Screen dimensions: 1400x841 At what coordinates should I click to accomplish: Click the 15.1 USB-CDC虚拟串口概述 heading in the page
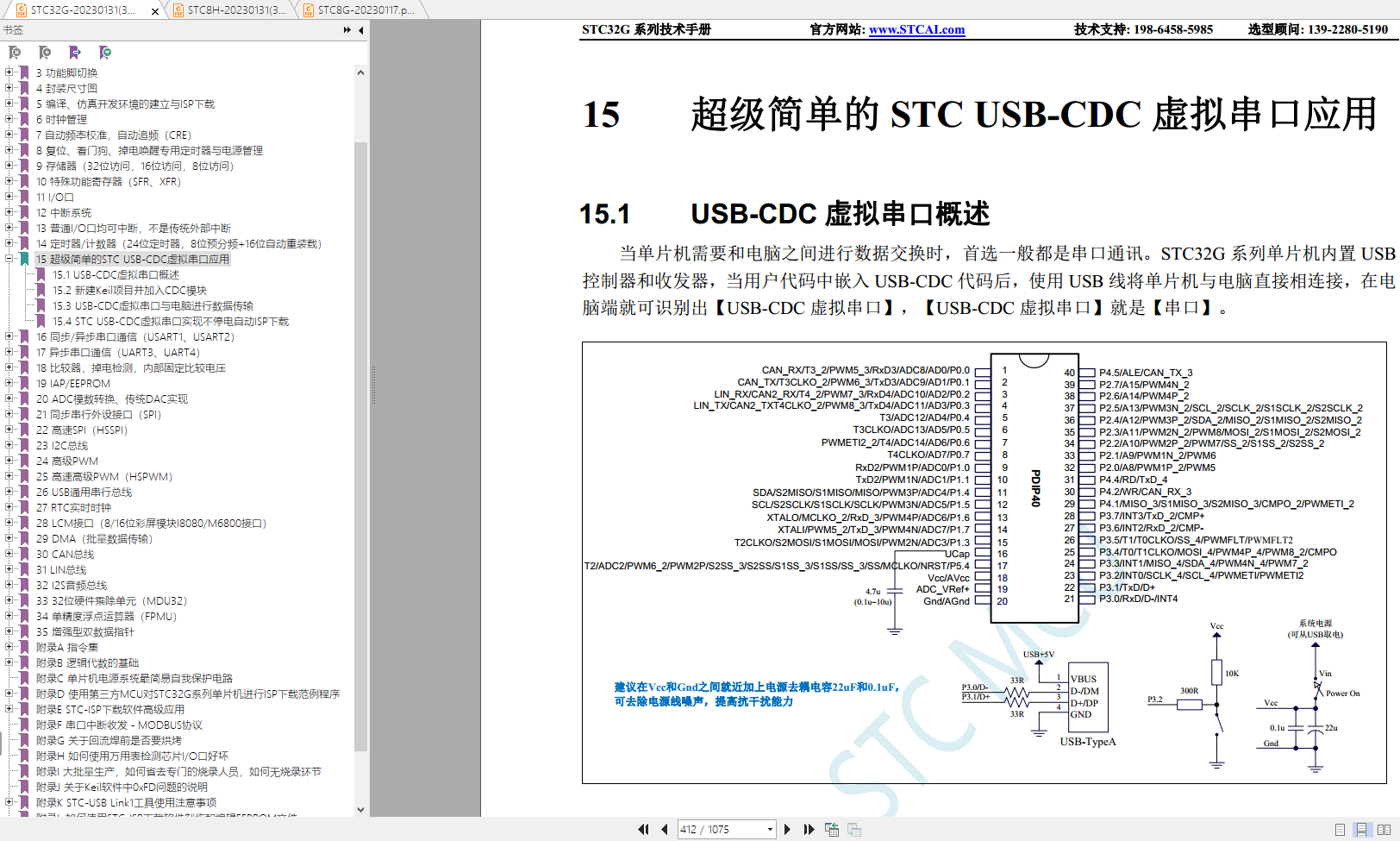point(784,213)
